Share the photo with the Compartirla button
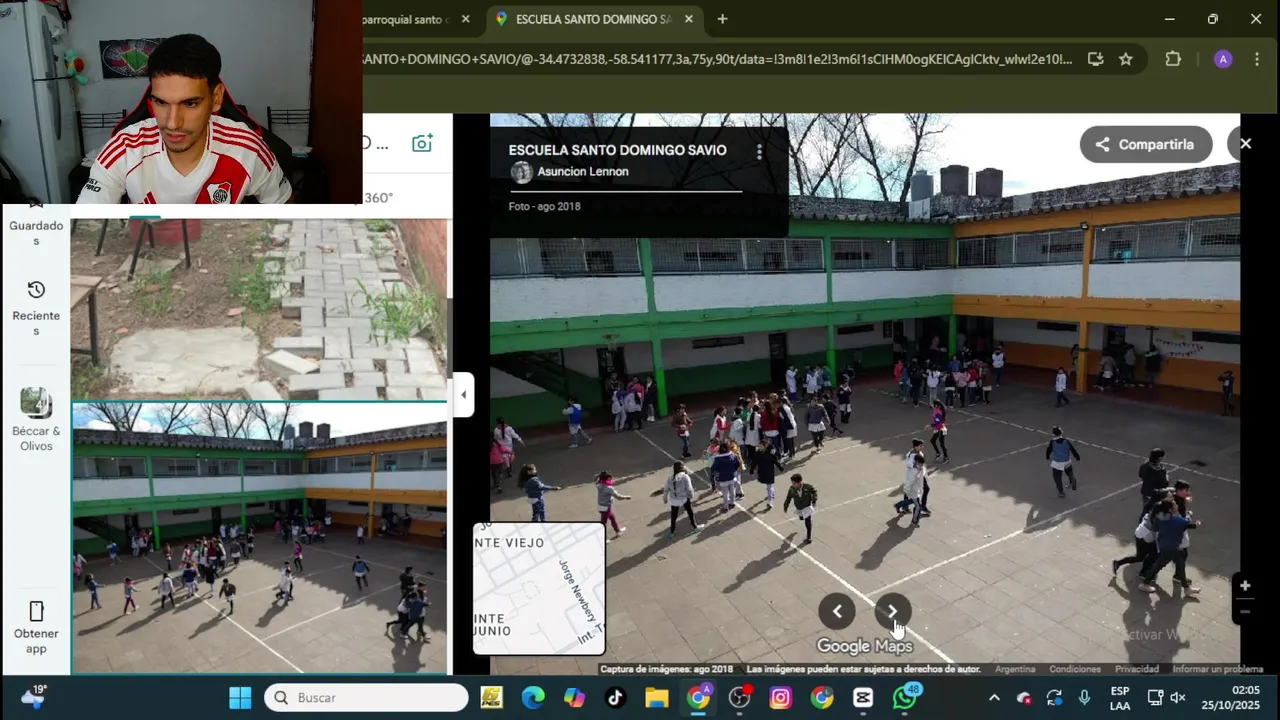This screenshot has width=1280, height=720. [1146, 144]
